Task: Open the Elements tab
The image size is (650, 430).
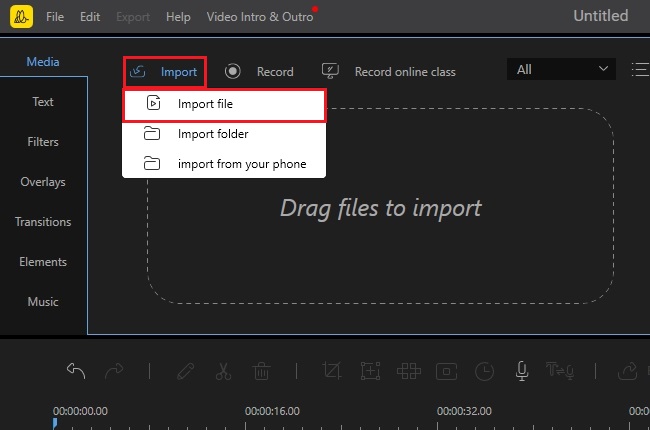Action: point(43,262)
